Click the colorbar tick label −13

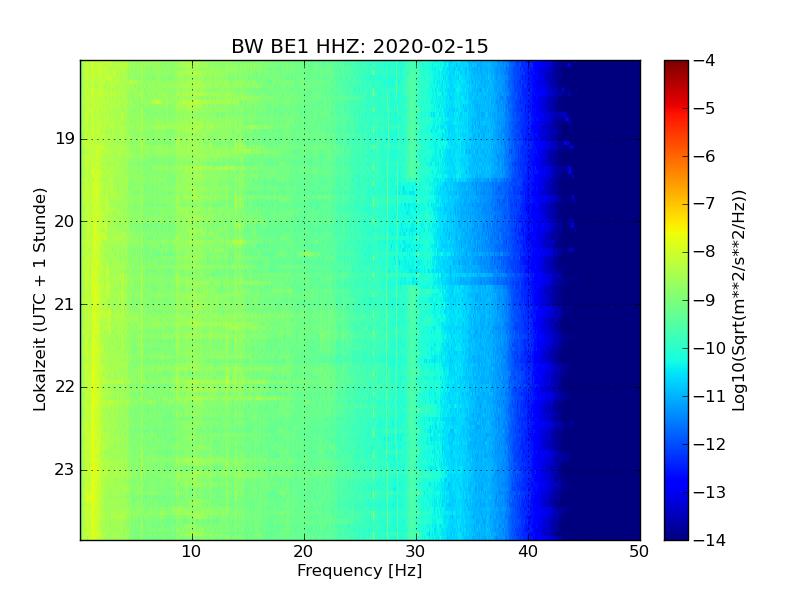point(710,492)
